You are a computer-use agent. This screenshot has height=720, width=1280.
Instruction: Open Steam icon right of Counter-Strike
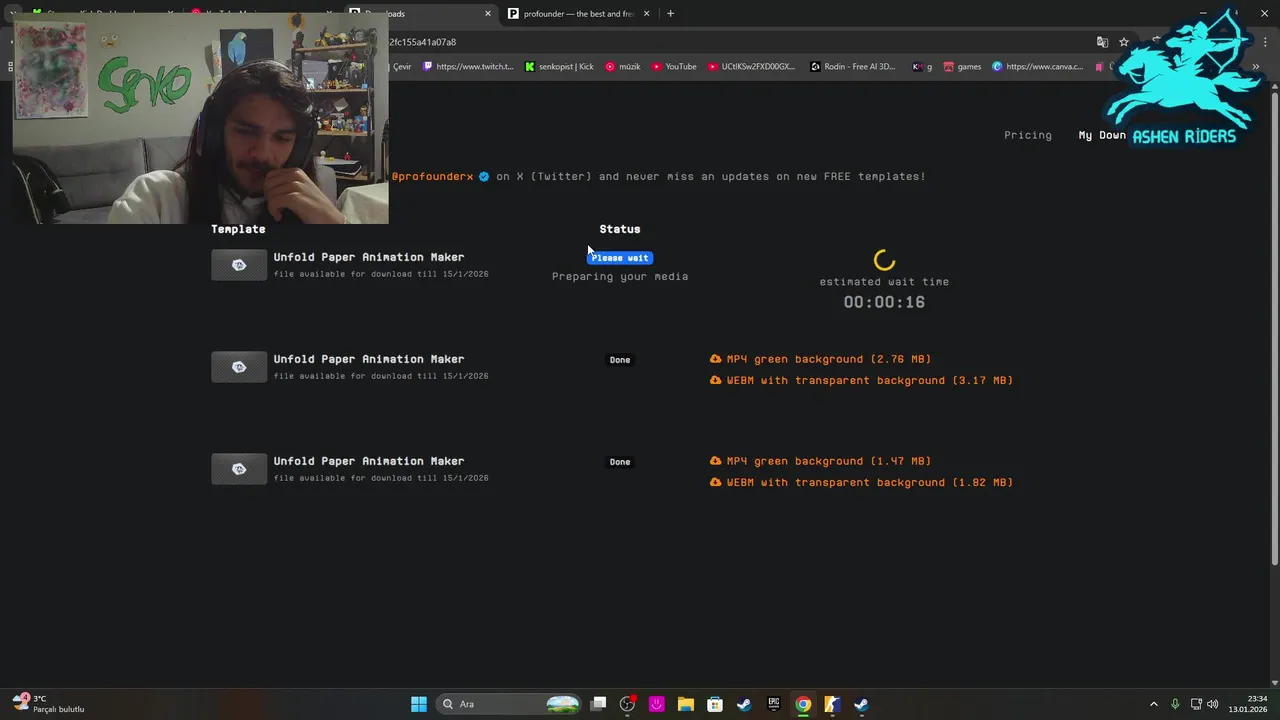click(x=861, y=704)
